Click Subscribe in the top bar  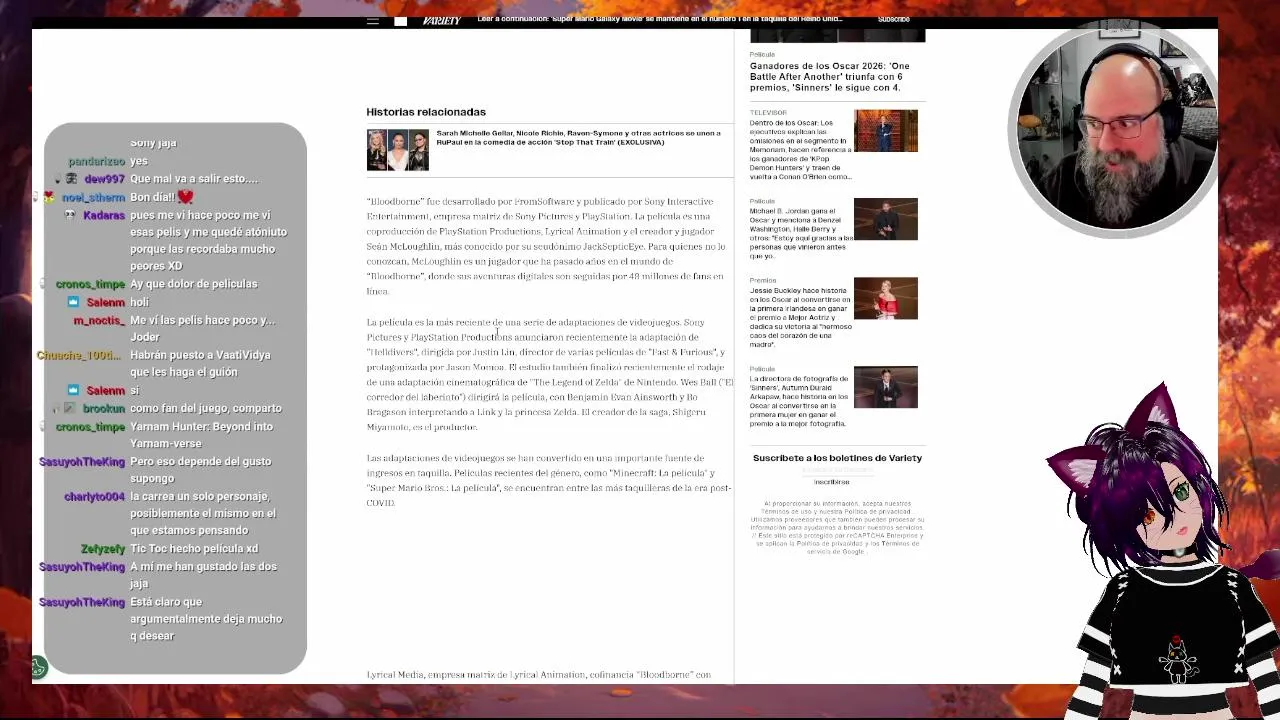pos(893,19)
